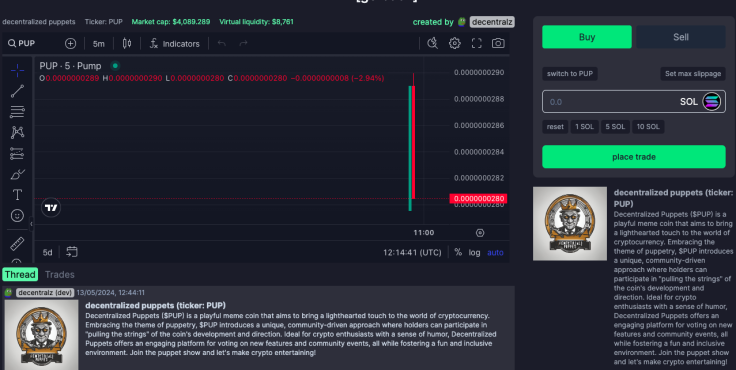Viewport: 736px width, 370px height.
Task: Click the PUP · 5 · Pump chart title
Action: click(x=70, y=66)
